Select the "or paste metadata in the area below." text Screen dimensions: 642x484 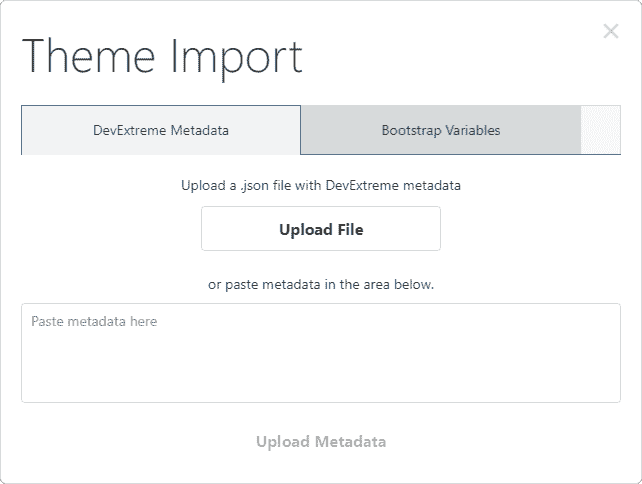click(321, 284)
